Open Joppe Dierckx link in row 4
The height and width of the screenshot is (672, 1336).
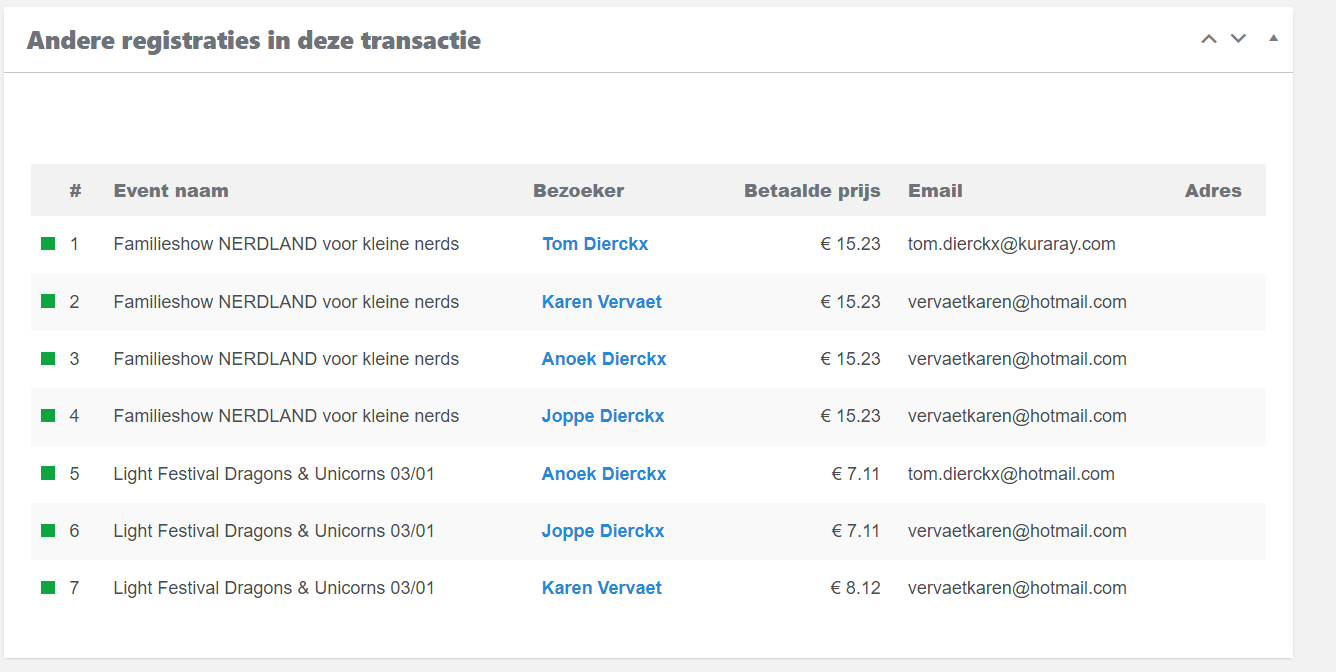603,416
